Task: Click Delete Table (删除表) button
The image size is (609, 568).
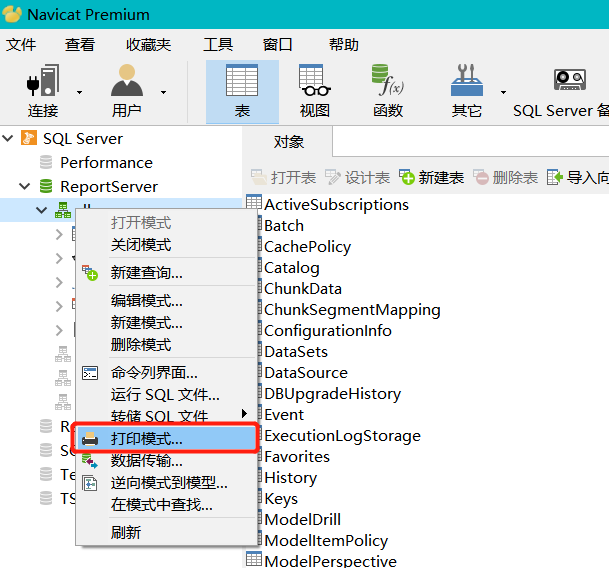Action: point(505,178)
